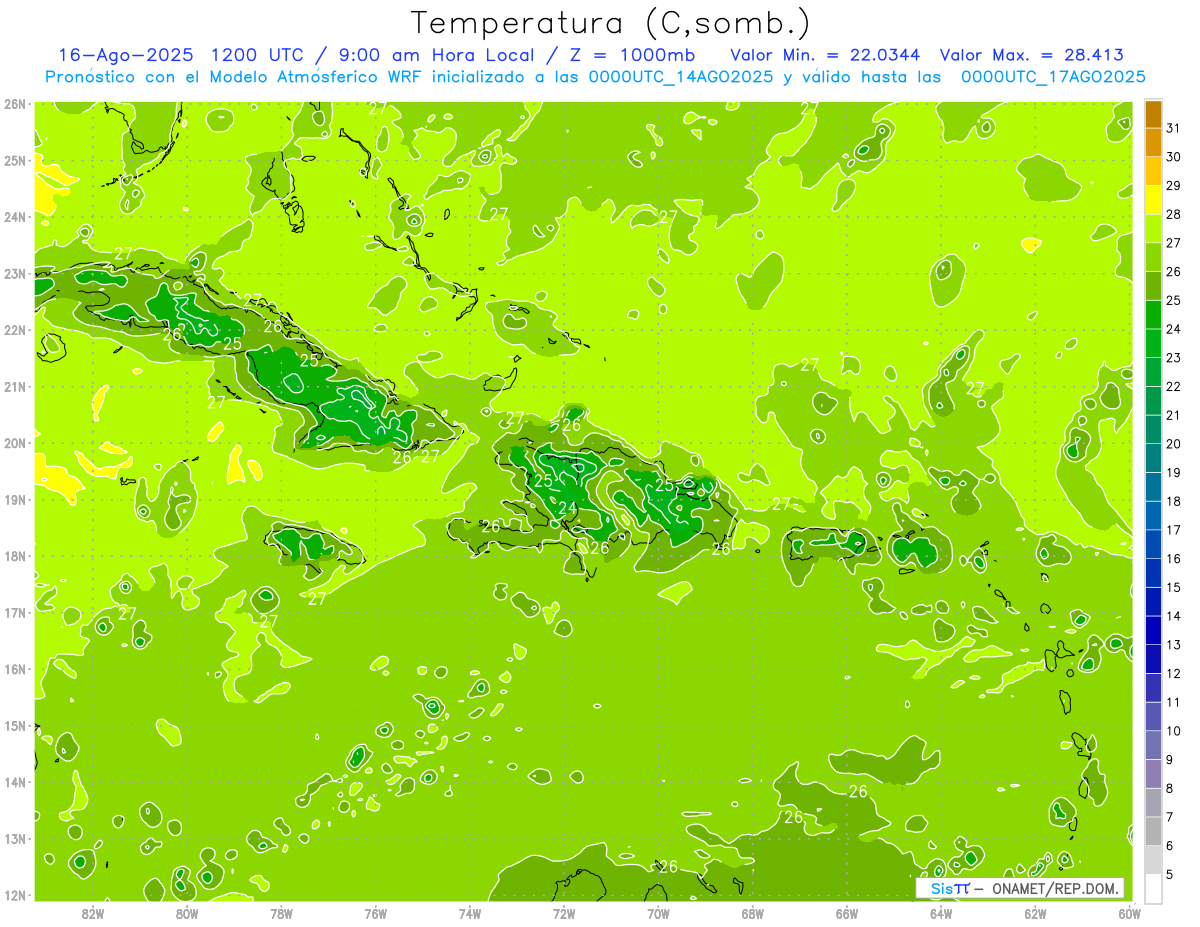Click the gray color bar segment between 6 and 7

1153,831
